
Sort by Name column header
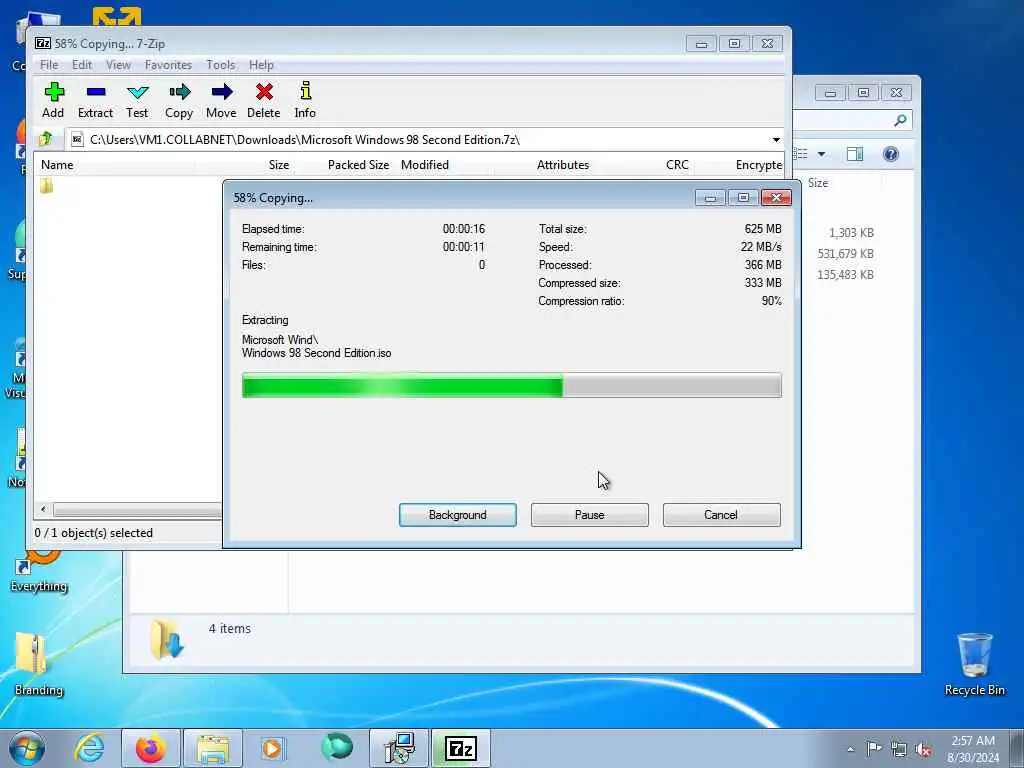pyautogui.click(x=57, y=165)
